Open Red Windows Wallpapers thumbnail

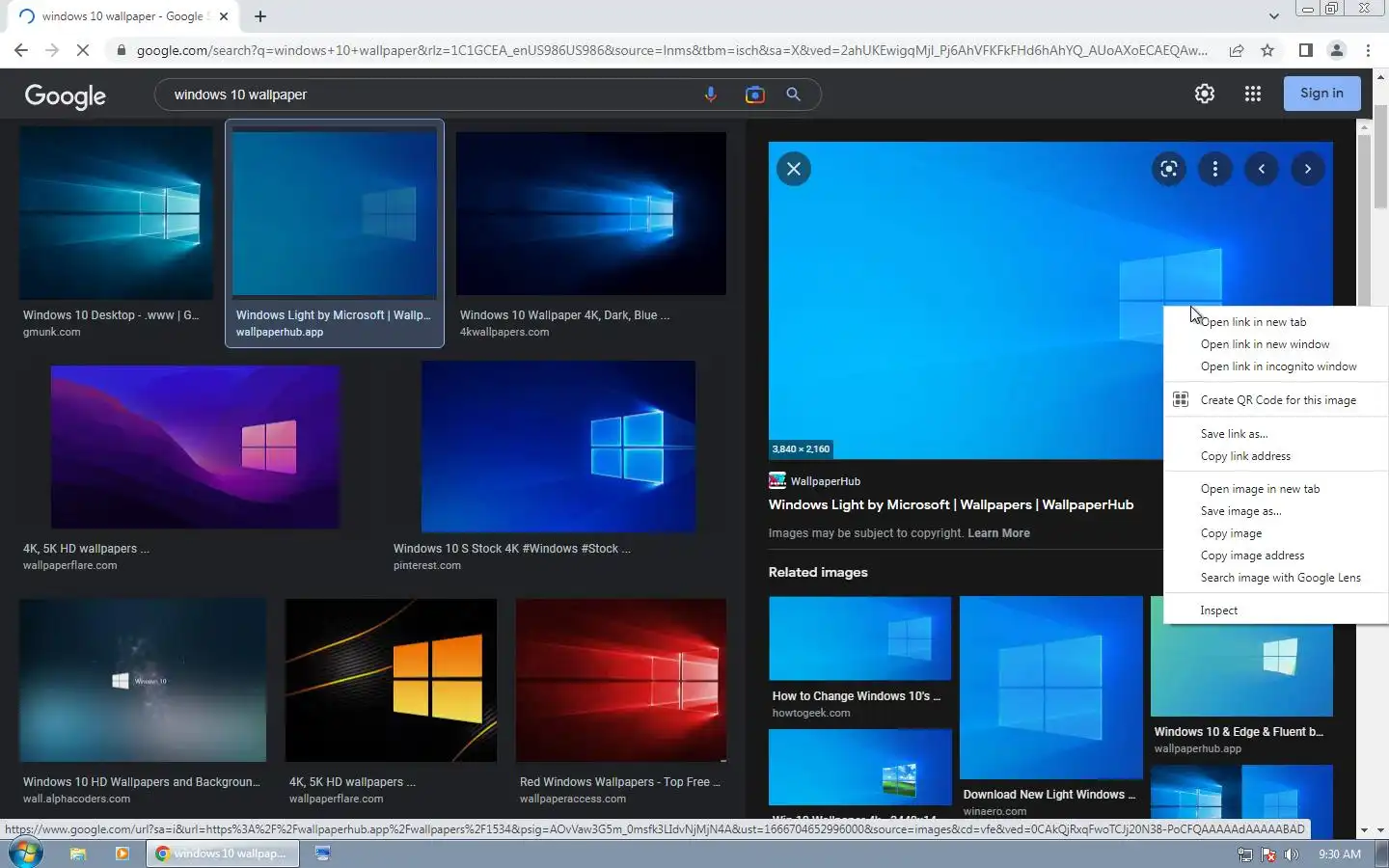tap(621, 681)
